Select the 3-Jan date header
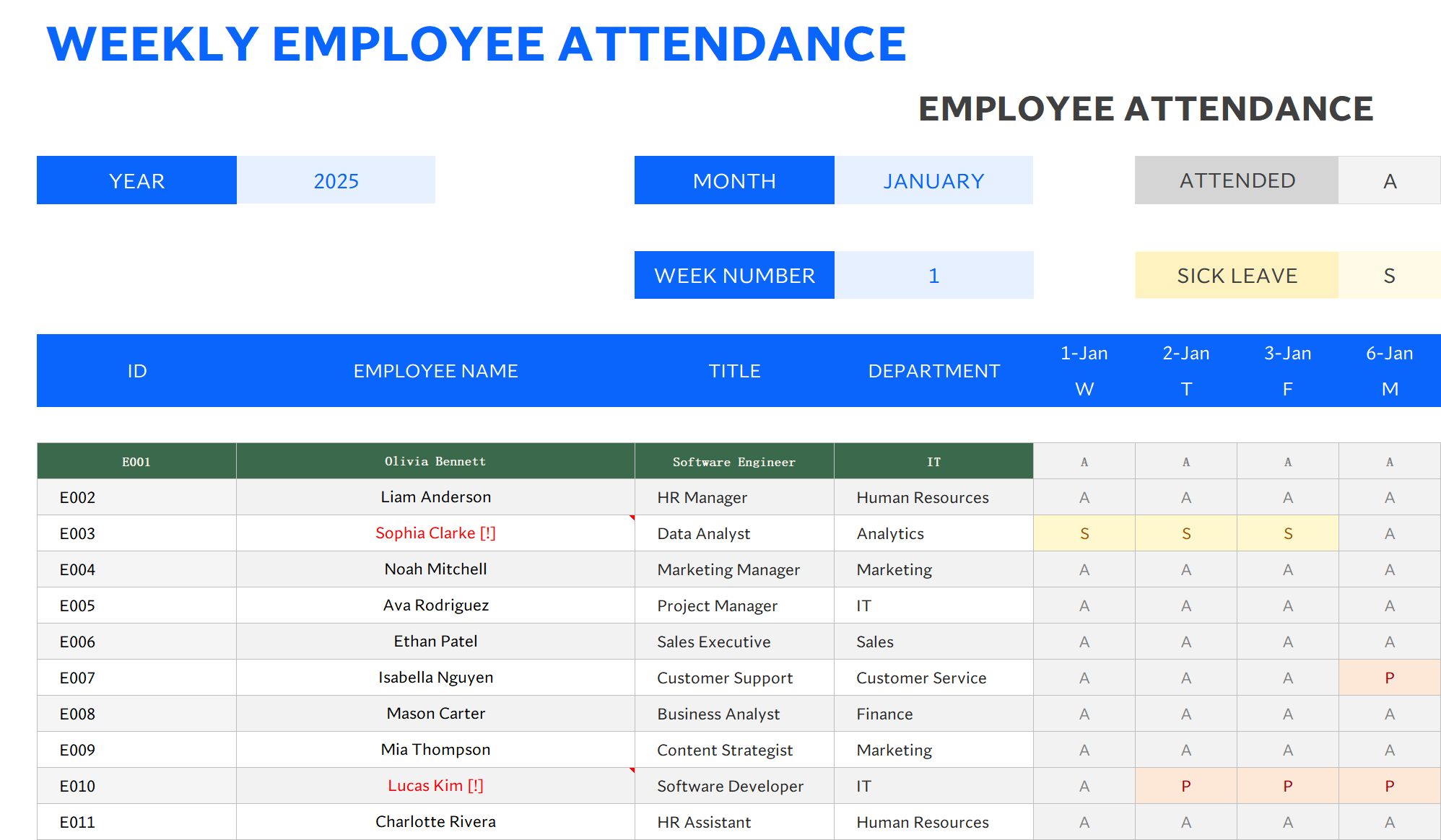Image resolution: width=1441 pixels, height=840 pixels. coord(1287,354)
